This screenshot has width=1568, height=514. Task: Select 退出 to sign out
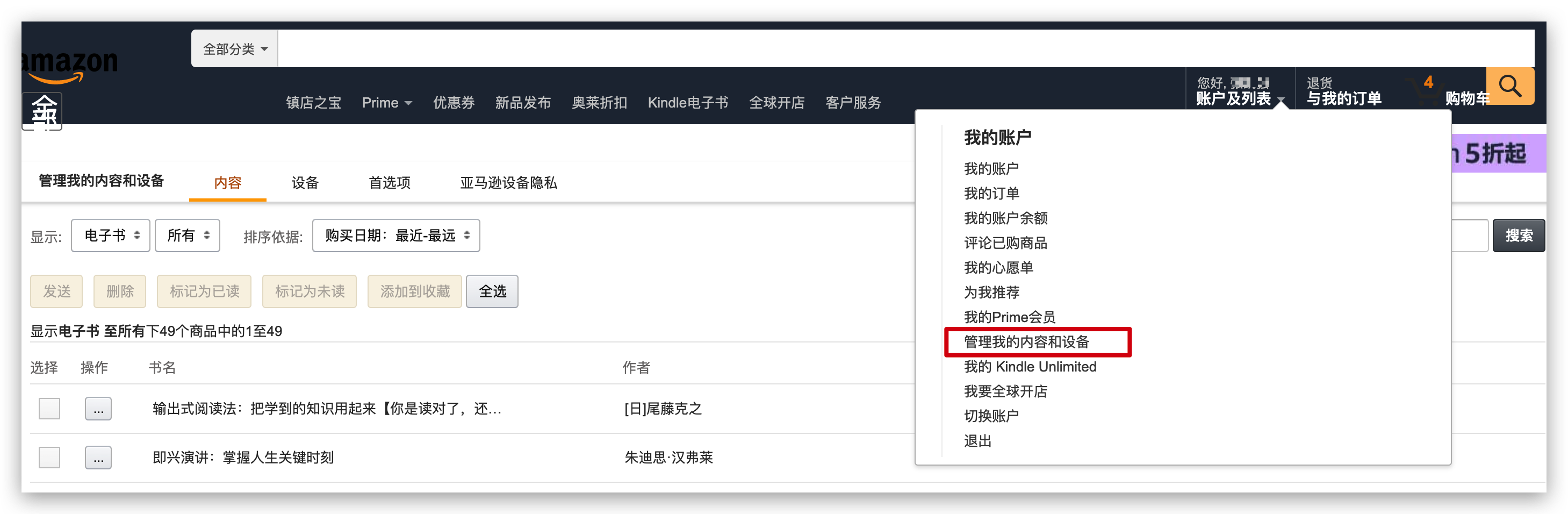977,441
